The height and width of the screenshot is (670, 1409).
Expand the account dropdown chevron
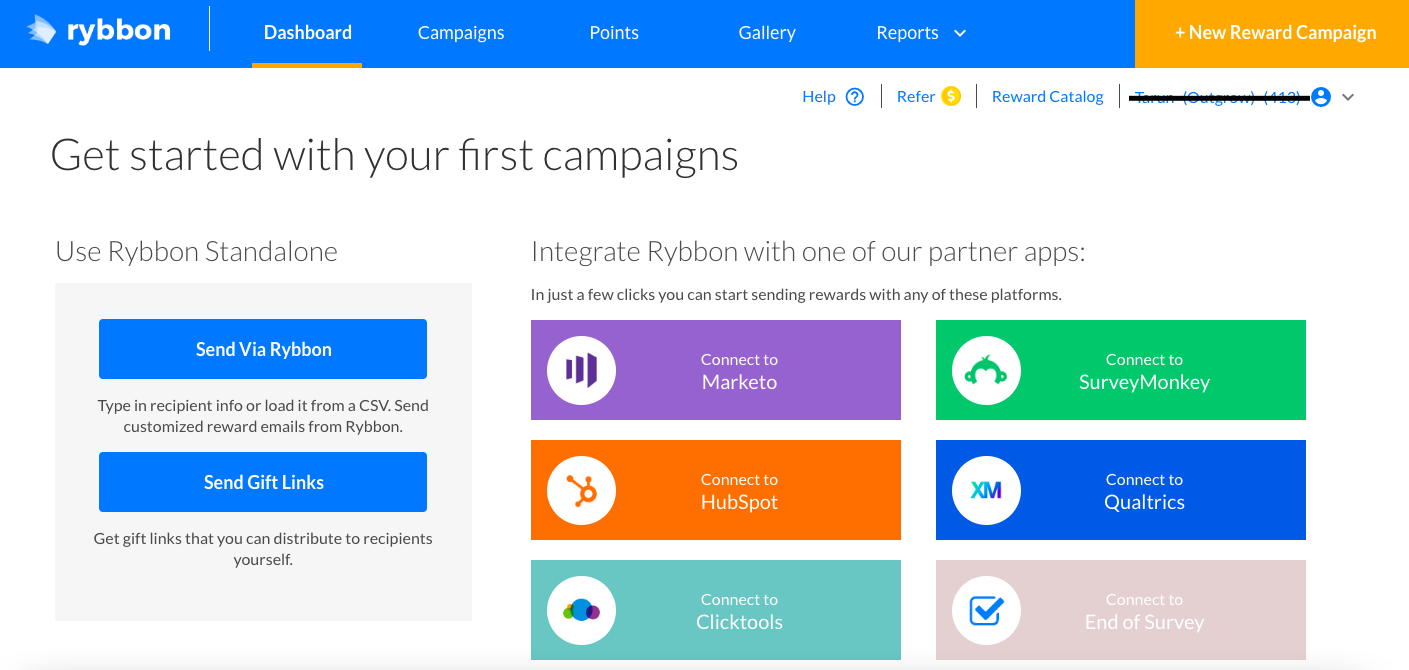coord(1348,97)
